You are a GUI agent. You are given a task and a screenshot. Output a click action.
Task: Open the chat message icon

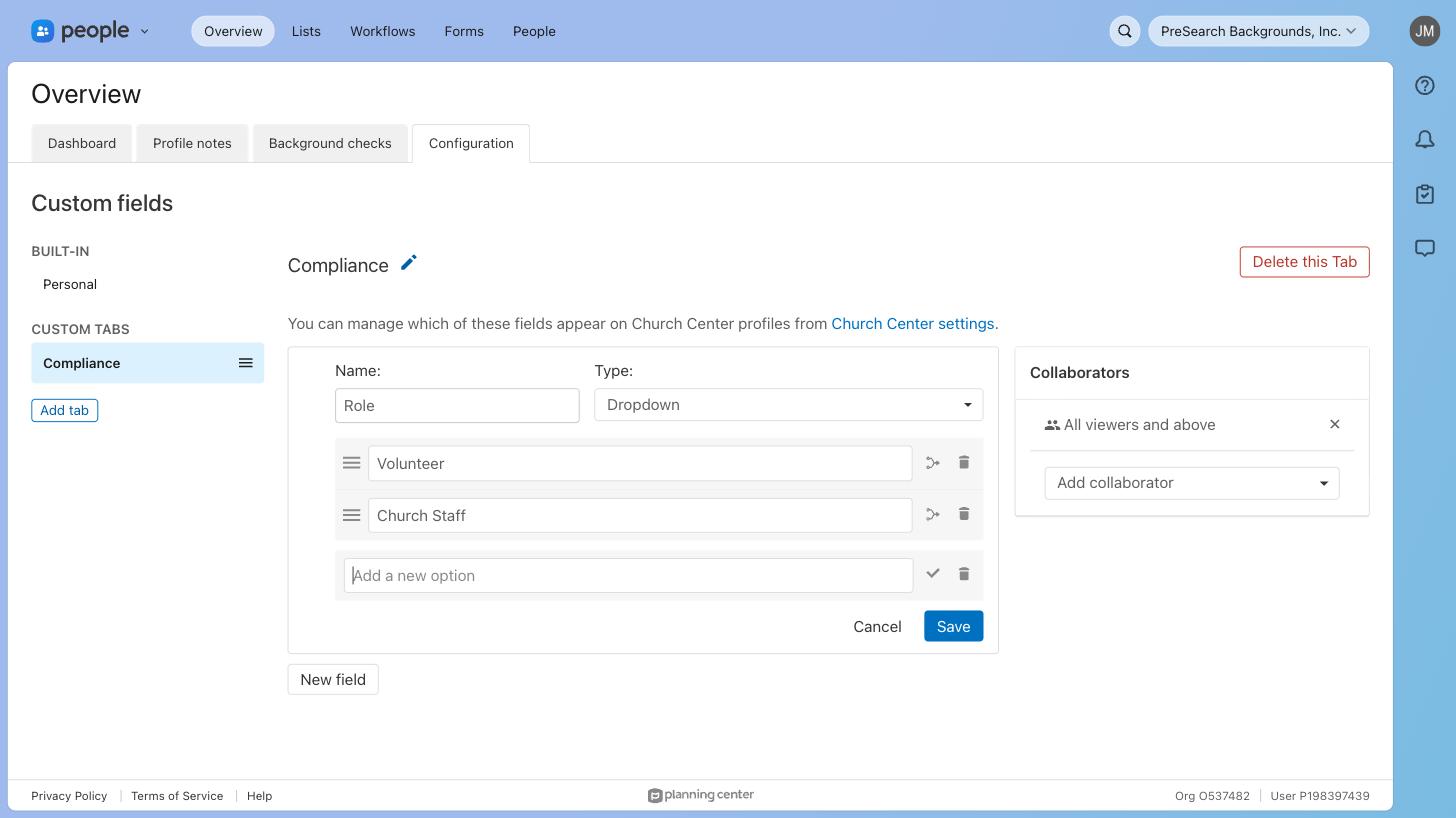coord(1425,248)
